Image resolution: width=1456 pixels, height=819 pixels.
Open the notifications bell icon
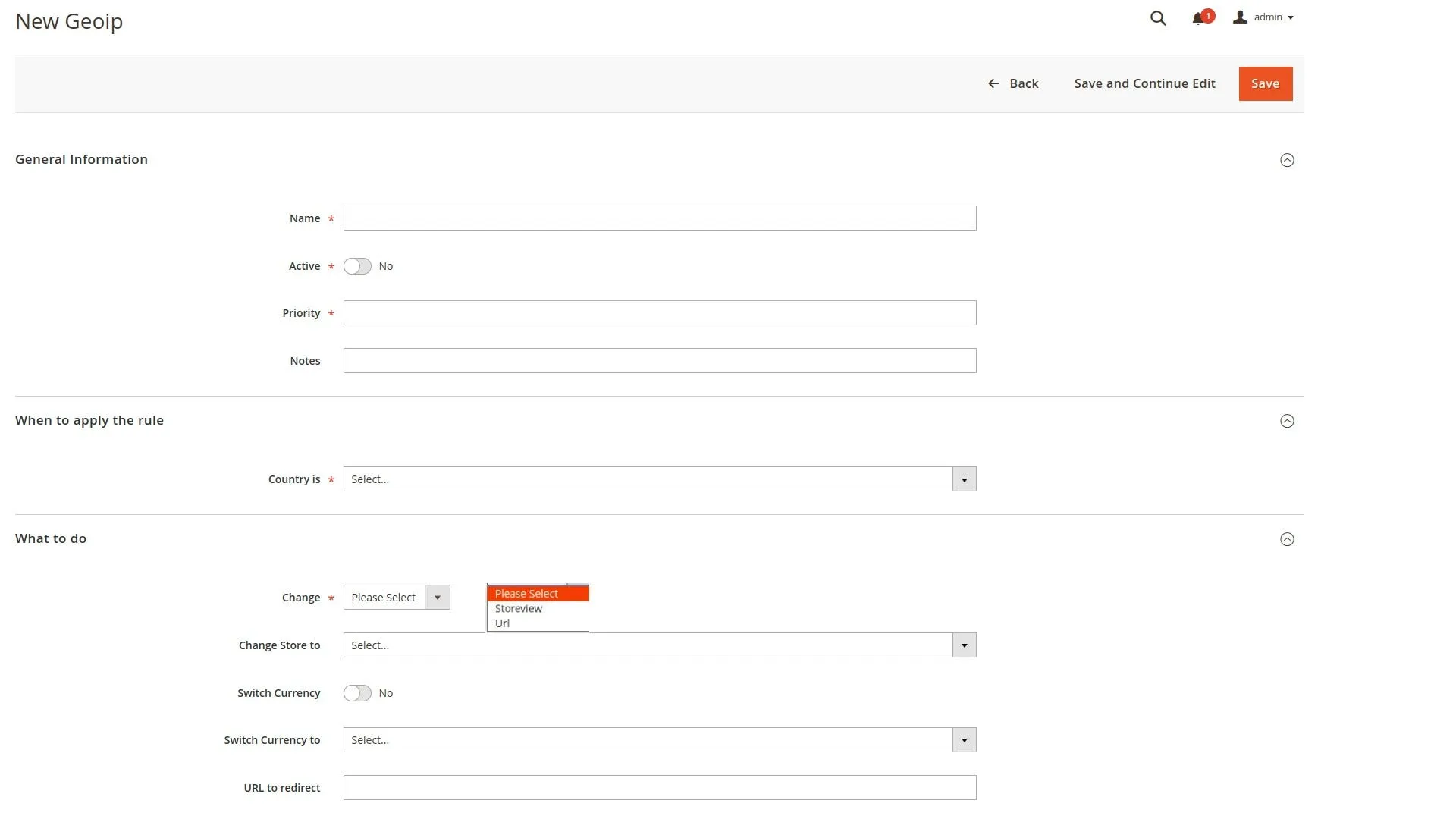click(x=1198, y=18)
